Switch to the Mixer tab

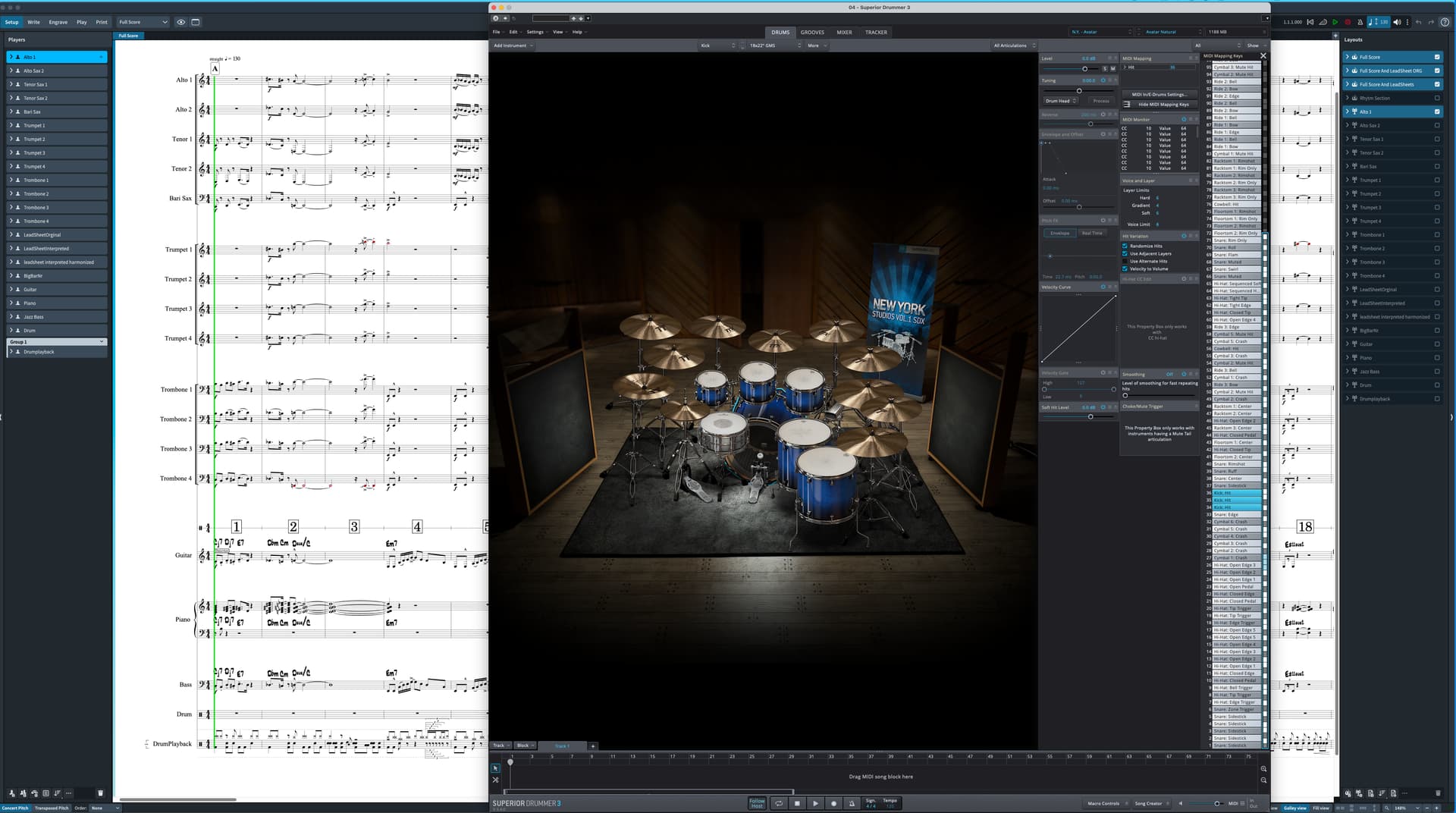point(844,33)
